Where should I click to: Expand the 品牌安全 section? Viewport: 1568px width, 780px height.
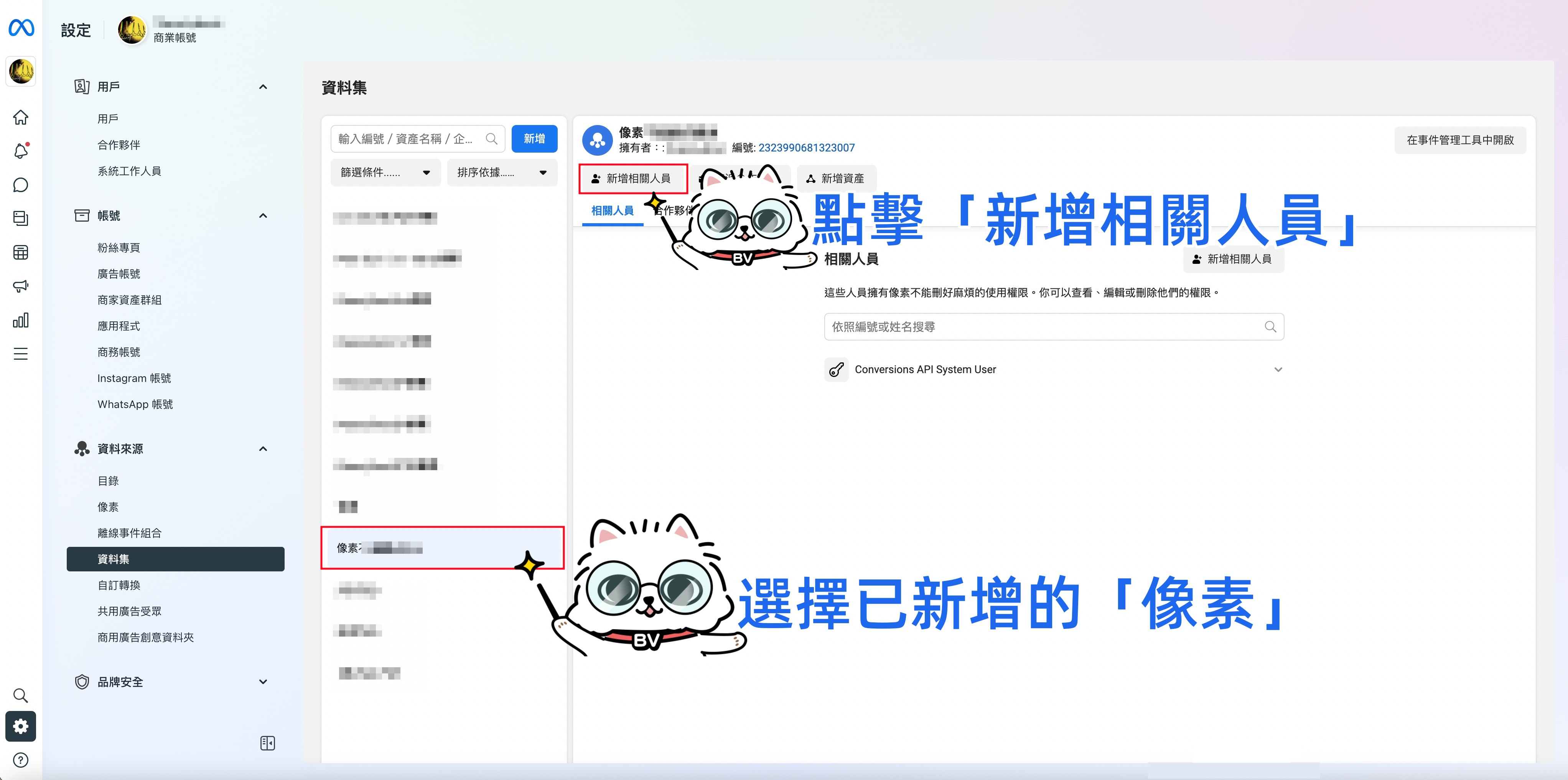tap(263, 682)
